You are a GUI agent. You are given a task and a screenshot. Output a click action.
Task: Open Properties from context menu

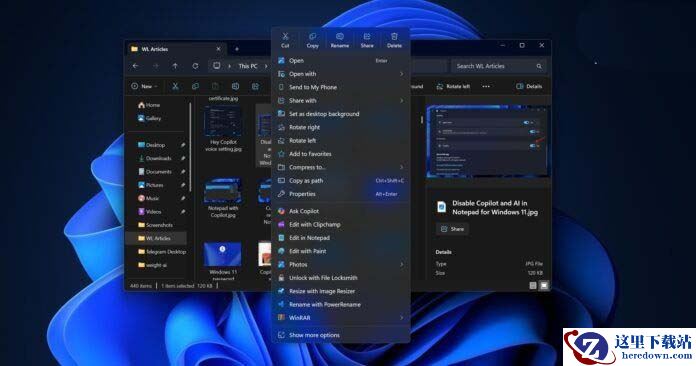(x=340, y=194)
